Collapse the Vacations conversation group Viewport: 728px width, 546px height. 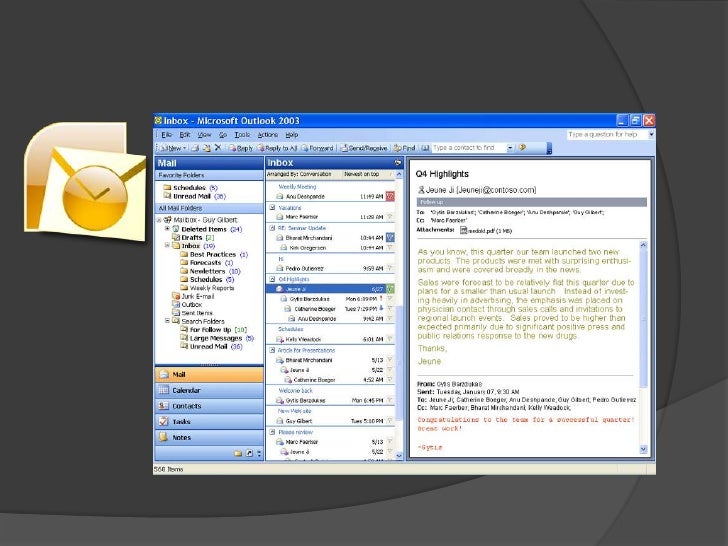pos(273,208)
